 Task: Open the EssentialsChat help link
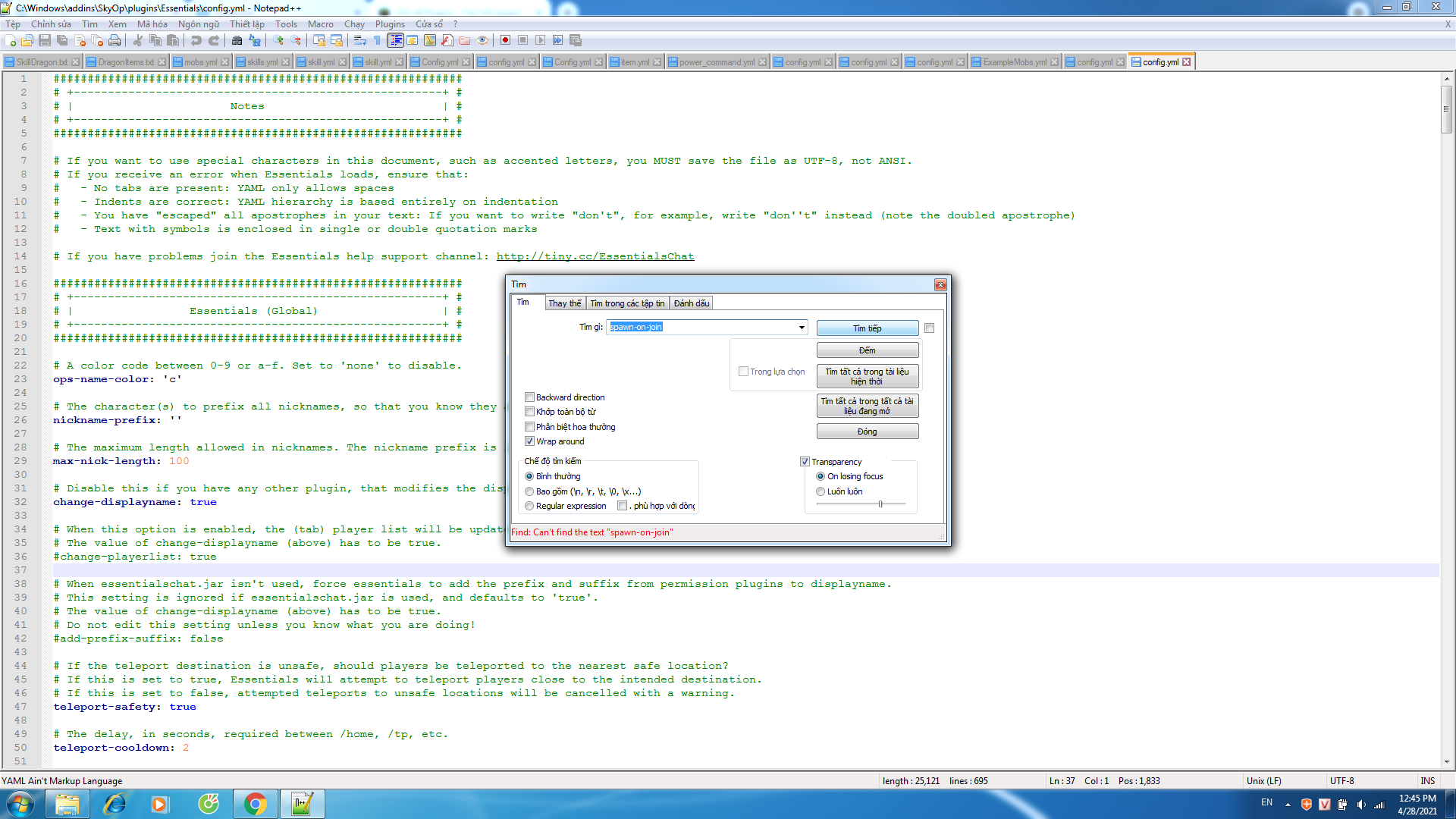pos(595,256)
